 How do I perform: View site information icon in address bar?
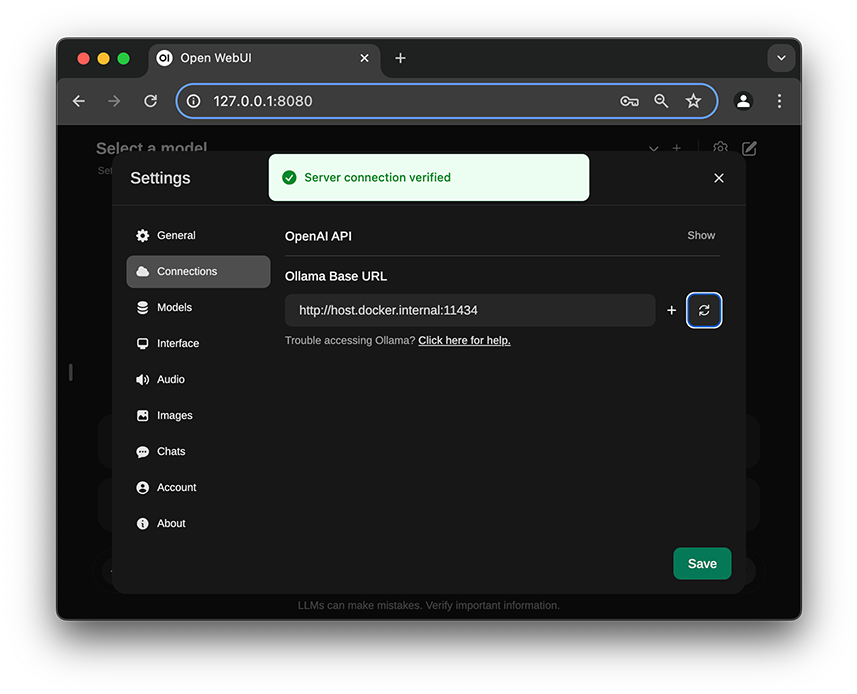tap(193, 101)
